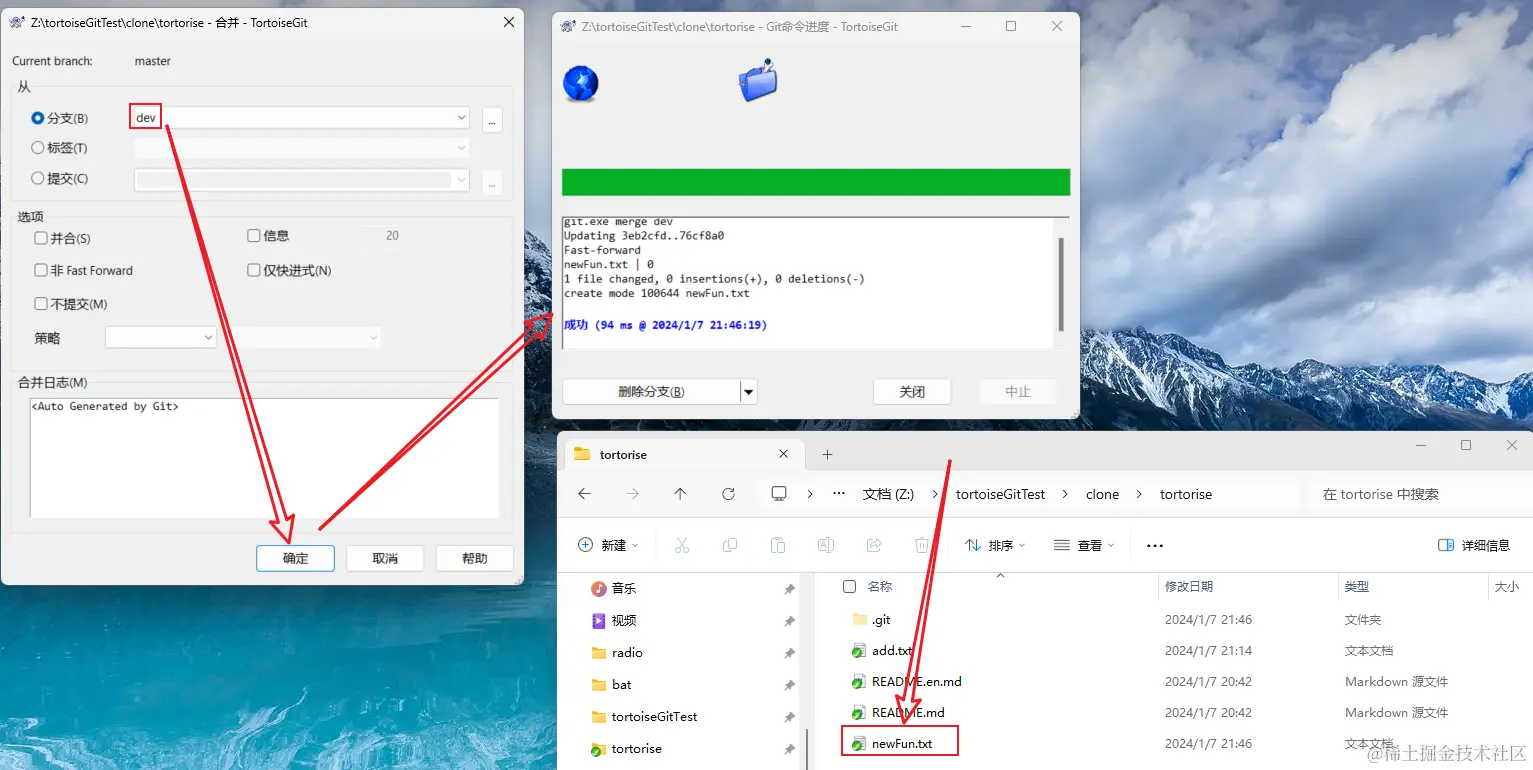Select the 分支(B) radio button
Image resolution: width=1533 pixels, height=770 pixels.
[x=38, y=118]
